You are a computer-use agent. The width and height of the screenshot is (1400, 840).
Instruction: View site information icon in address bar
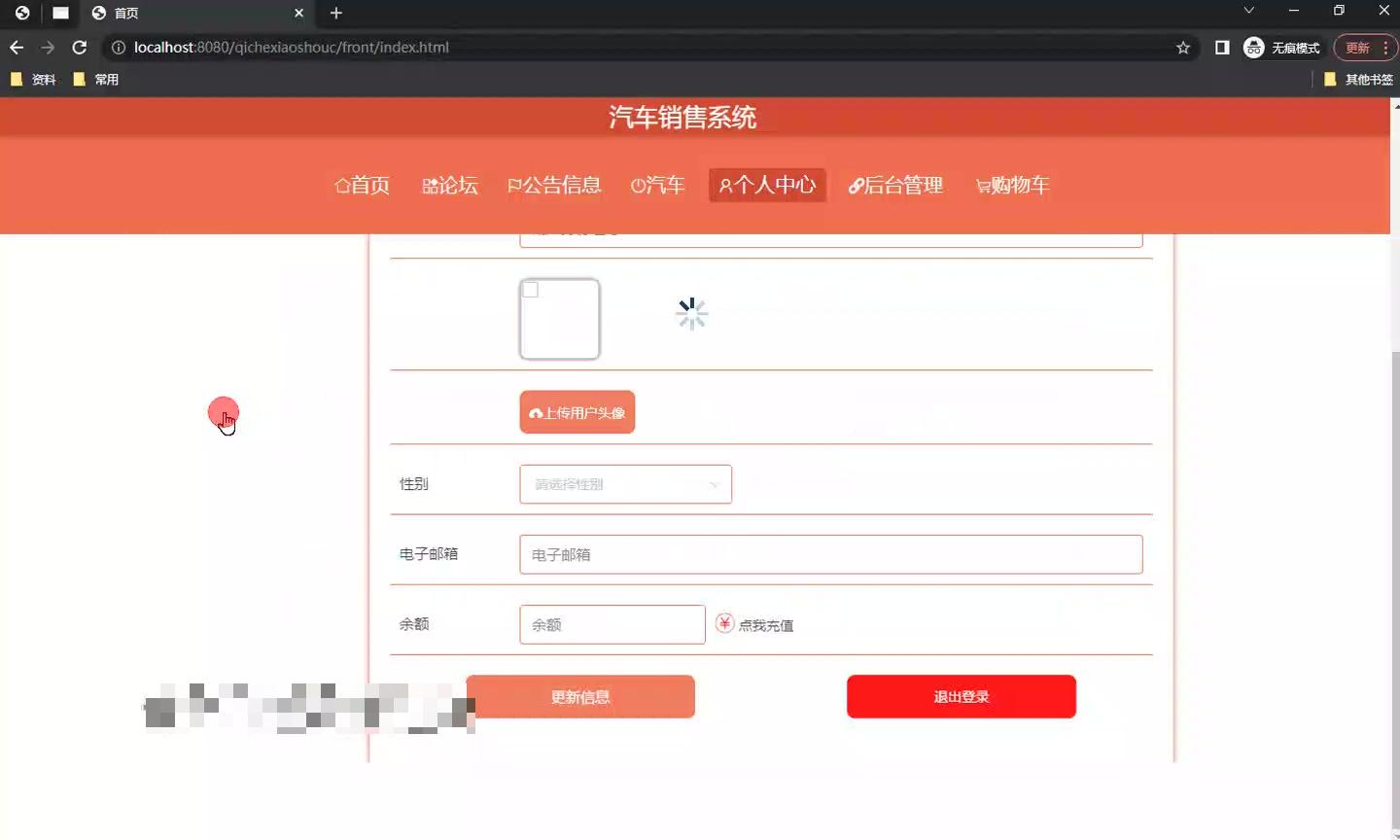pos(119,47)
